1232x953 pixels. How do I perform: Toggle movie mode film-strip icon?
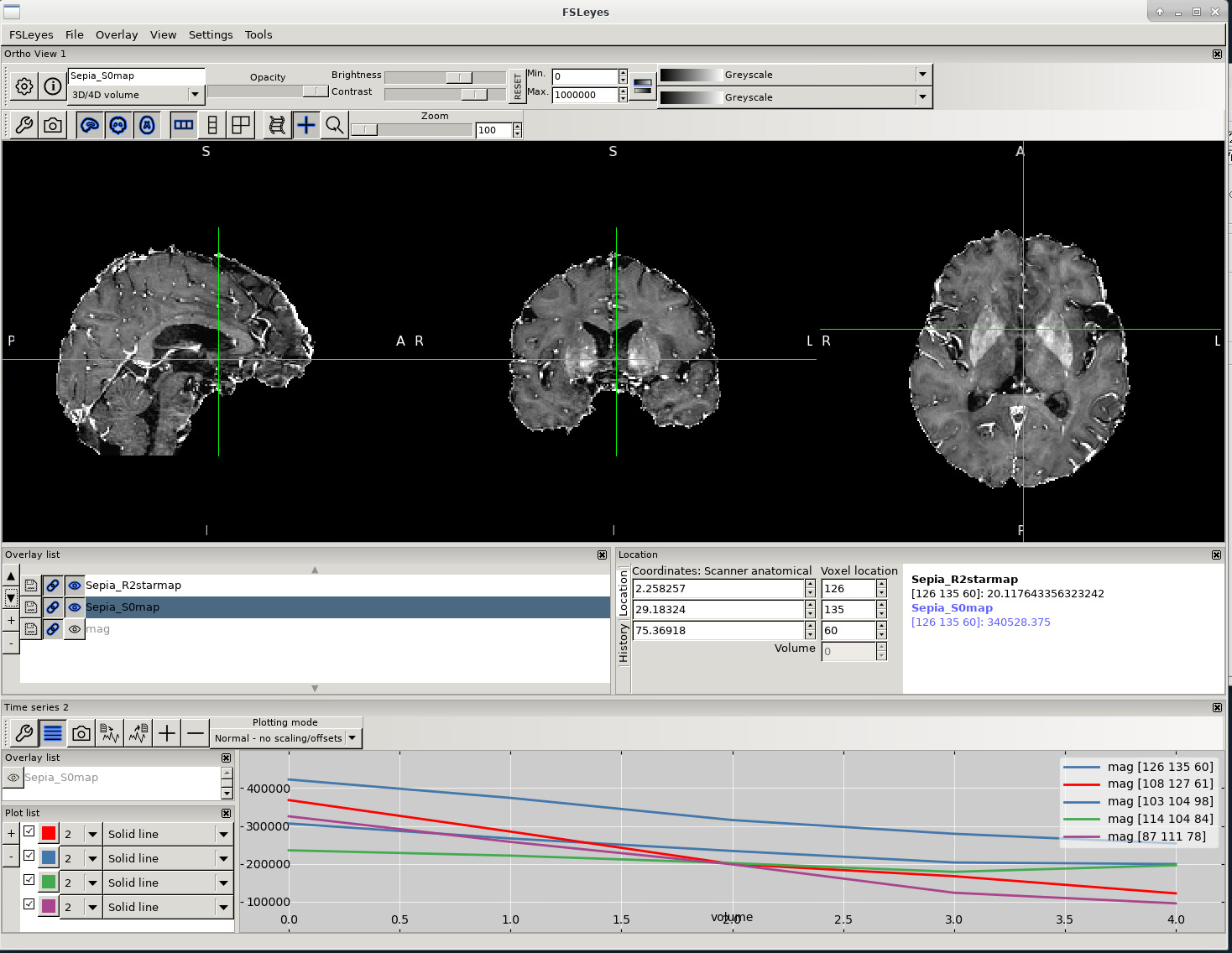click(277, 125)
